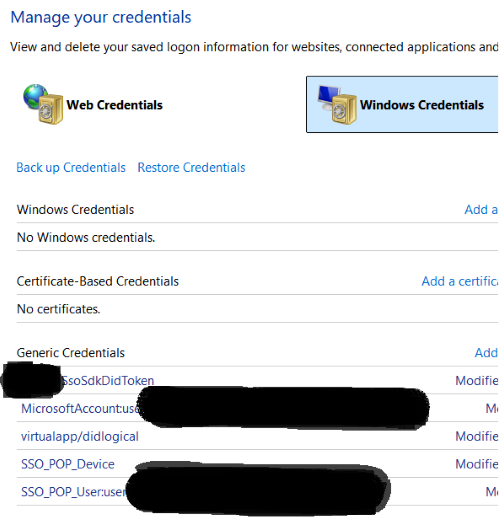Expand the SSO_POP_User:user credential entry
The height and width of the screenshot is (531, 500).
74,492
